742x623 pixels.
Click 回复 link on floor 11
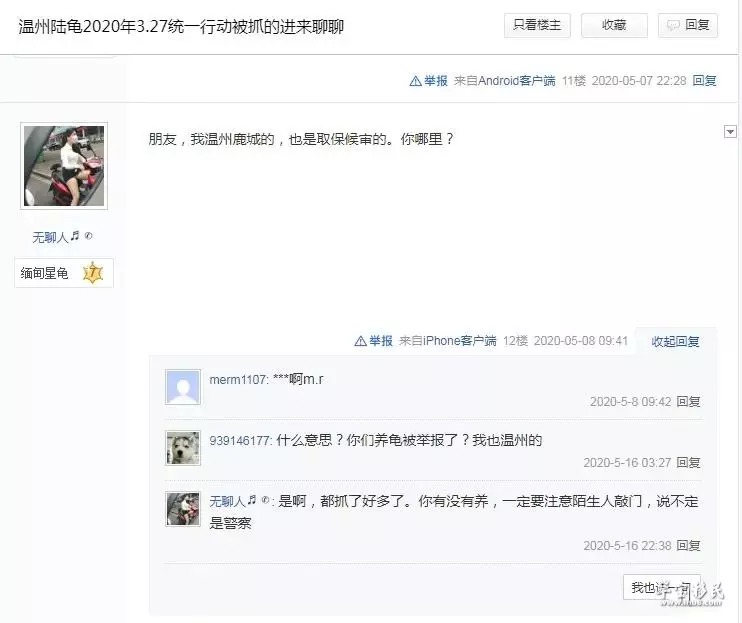coord(704,81)
